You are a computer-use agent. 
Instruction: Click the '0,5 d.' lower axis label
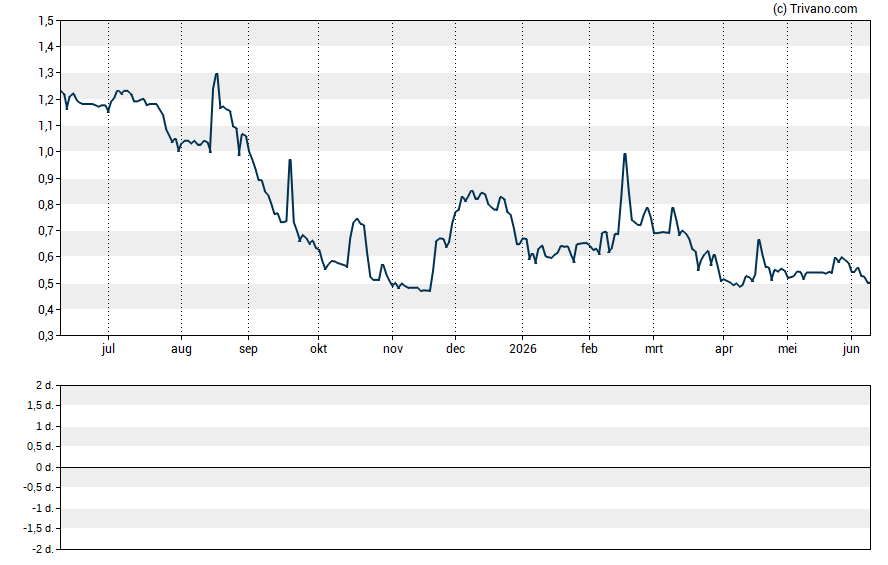coord(40,447)
